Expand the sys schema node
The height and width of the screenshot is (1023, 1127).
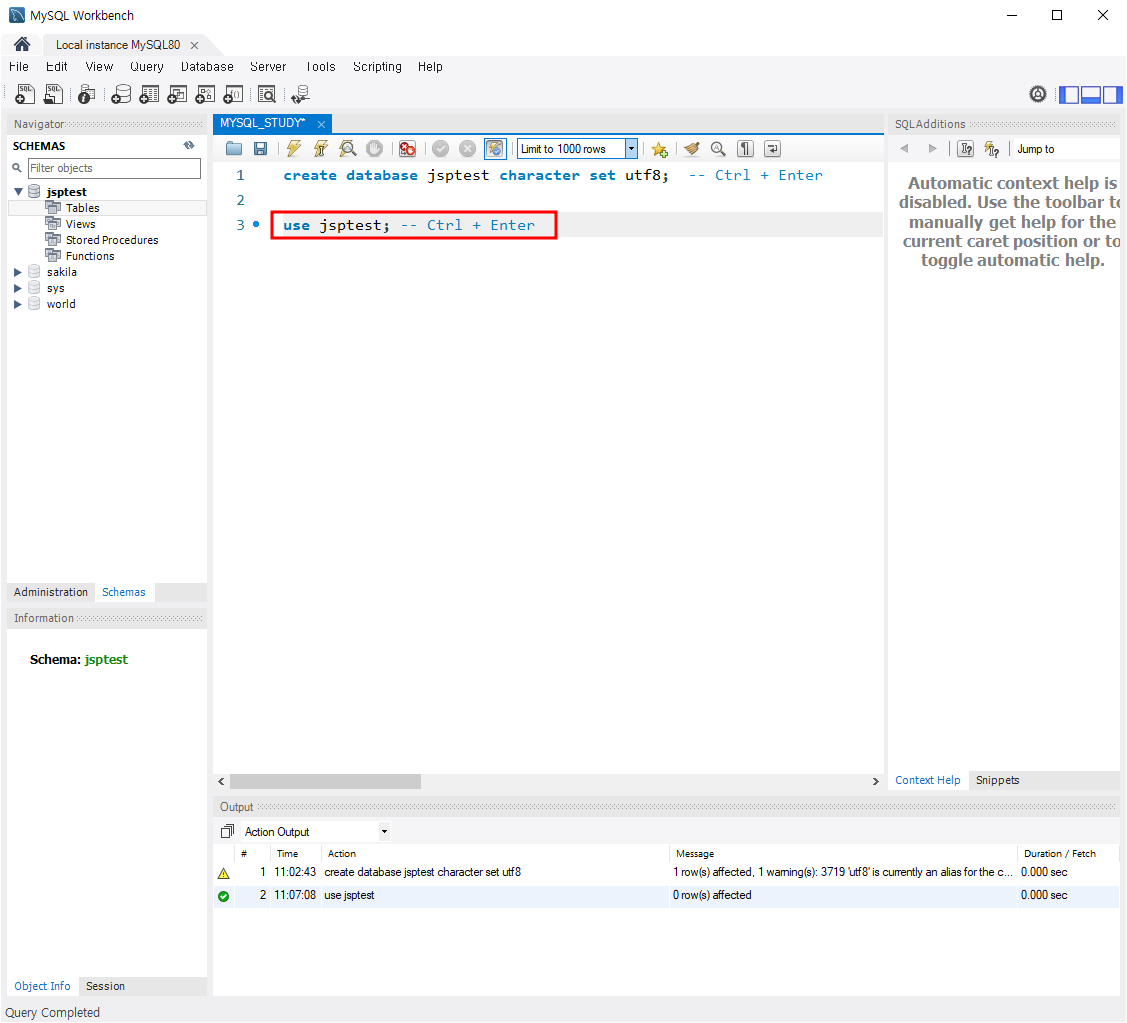18,288
